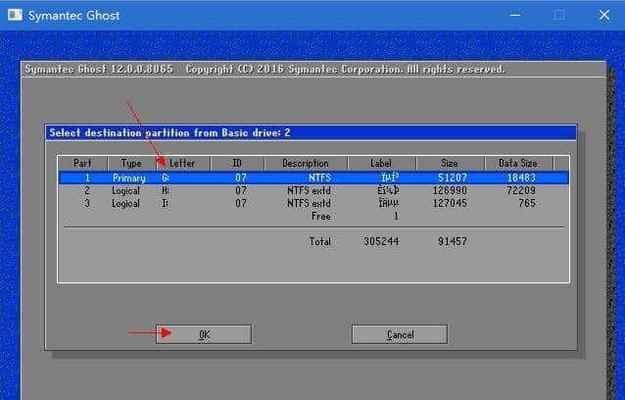Select partition 1 Primary row
Viewport: 625px width, 400px height.
[313, 178]
